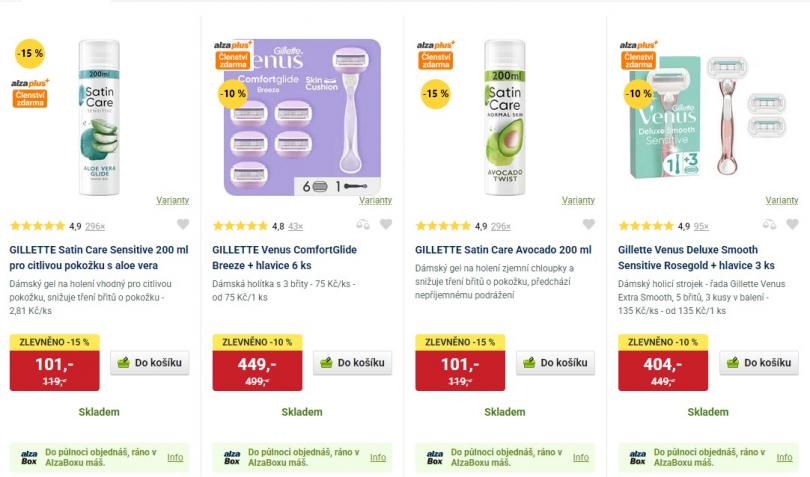Add Satin Care Sensitive to cart
The image size is (810, 477).
pos(150,363)
